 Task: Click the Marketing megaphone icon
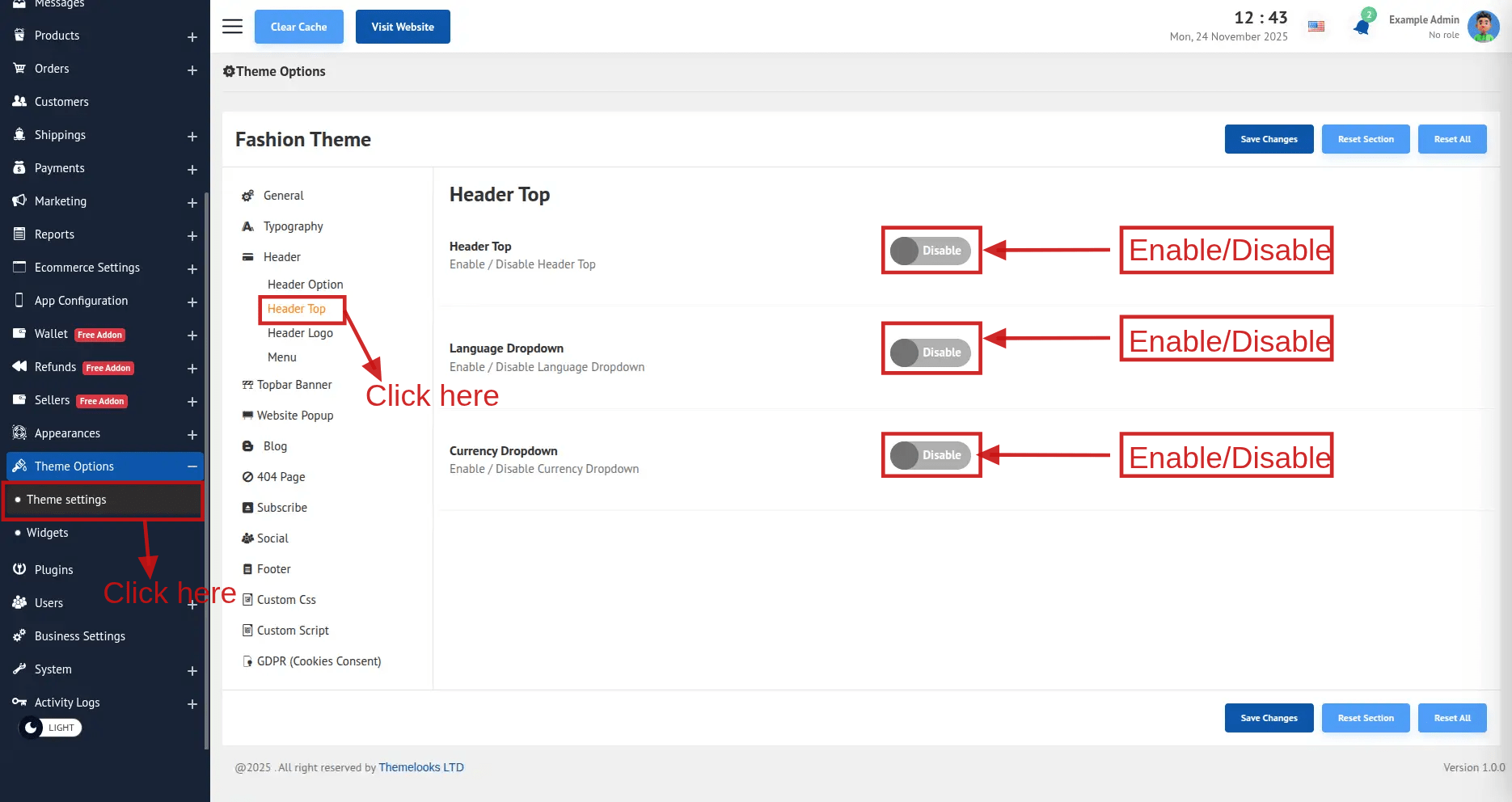(x=19, y=200)
